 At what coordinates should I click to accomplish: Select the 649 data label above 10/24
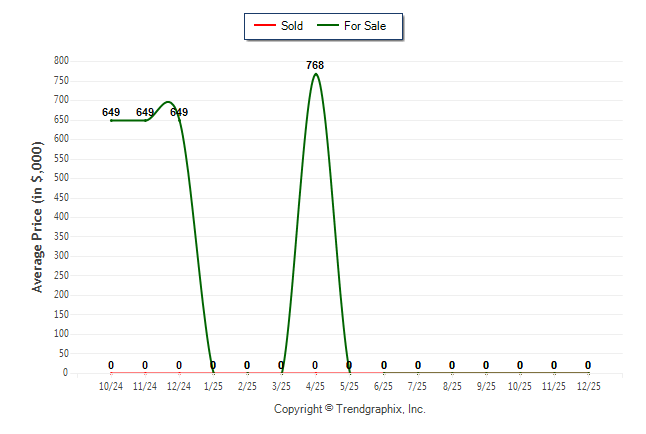pyautogui.click(x=111, y=113)
